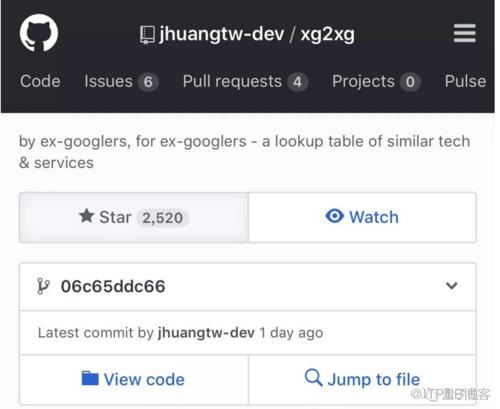Open the hamburger menu icon
This screenshot has width=500, height=409.
[465, 33]
